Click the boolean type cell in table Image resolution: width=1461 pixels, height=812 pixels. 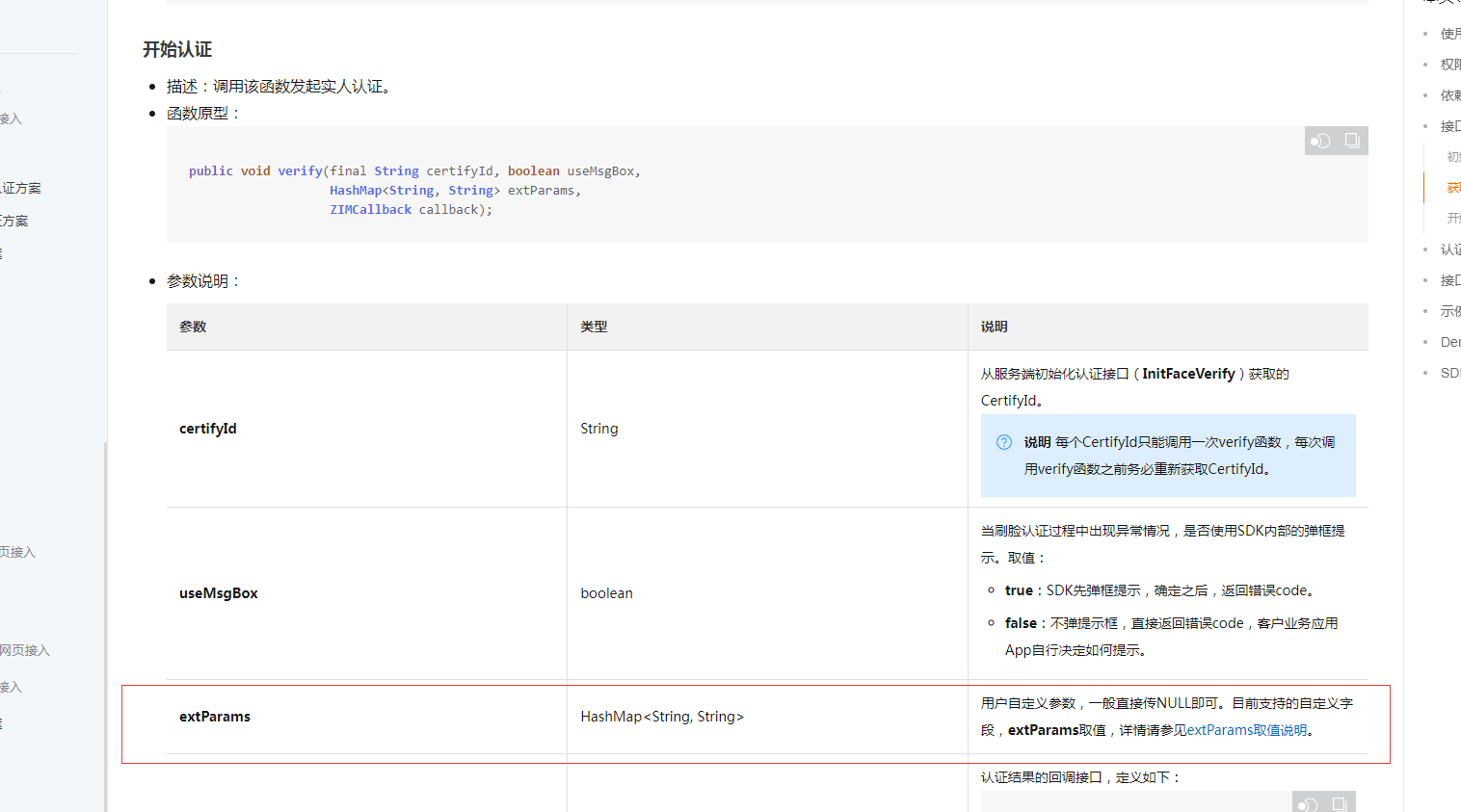coord(767,593)
